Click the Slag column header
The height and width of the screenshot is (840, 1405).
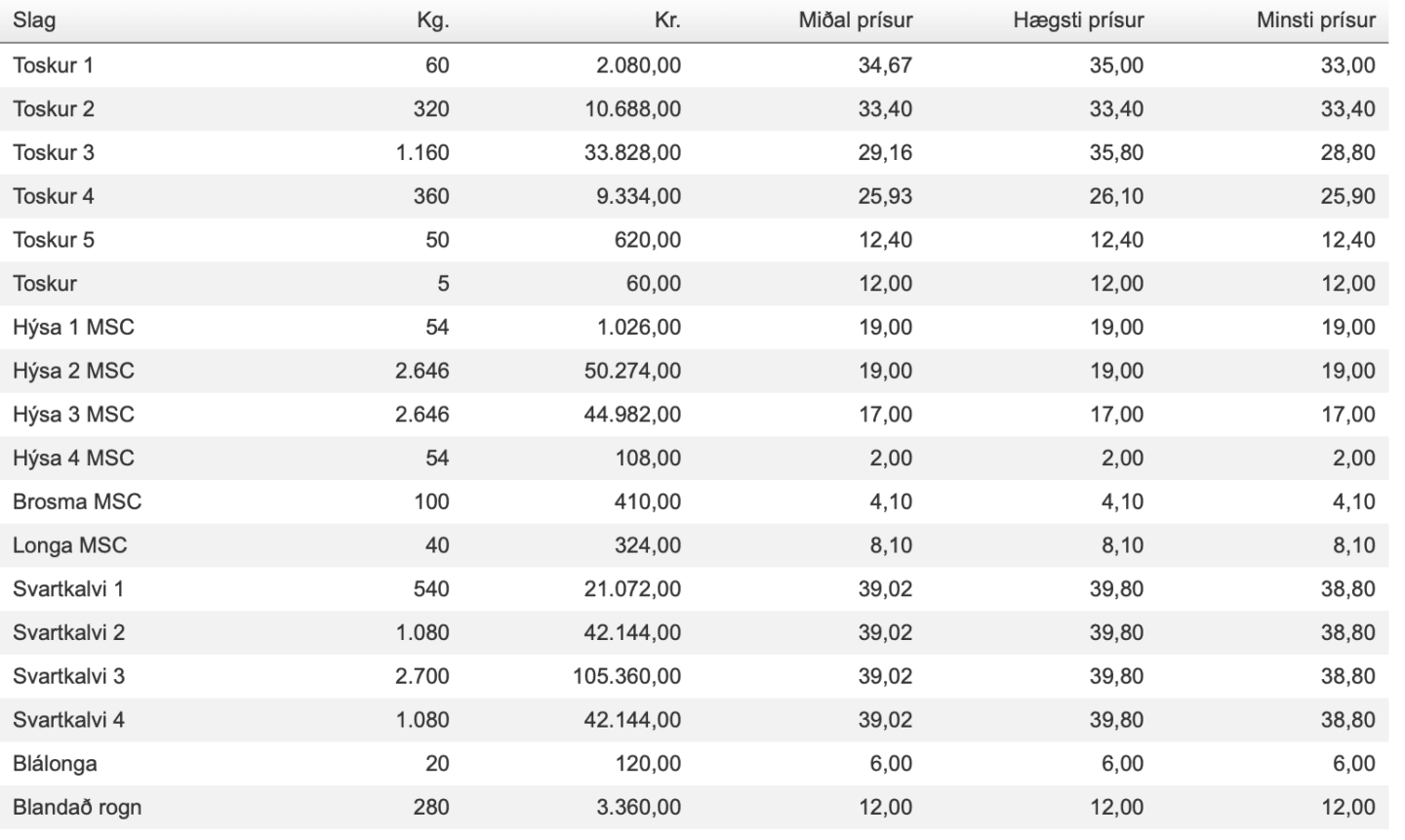point(34,20)
